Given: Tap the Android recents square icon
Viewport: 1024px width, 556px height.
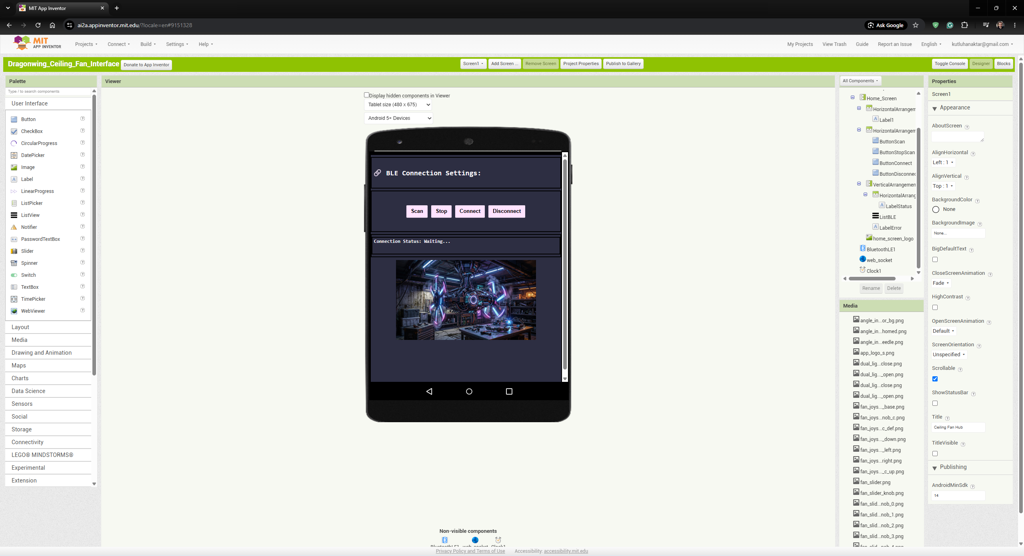Looking at the screenshot, I should point(509,391).
